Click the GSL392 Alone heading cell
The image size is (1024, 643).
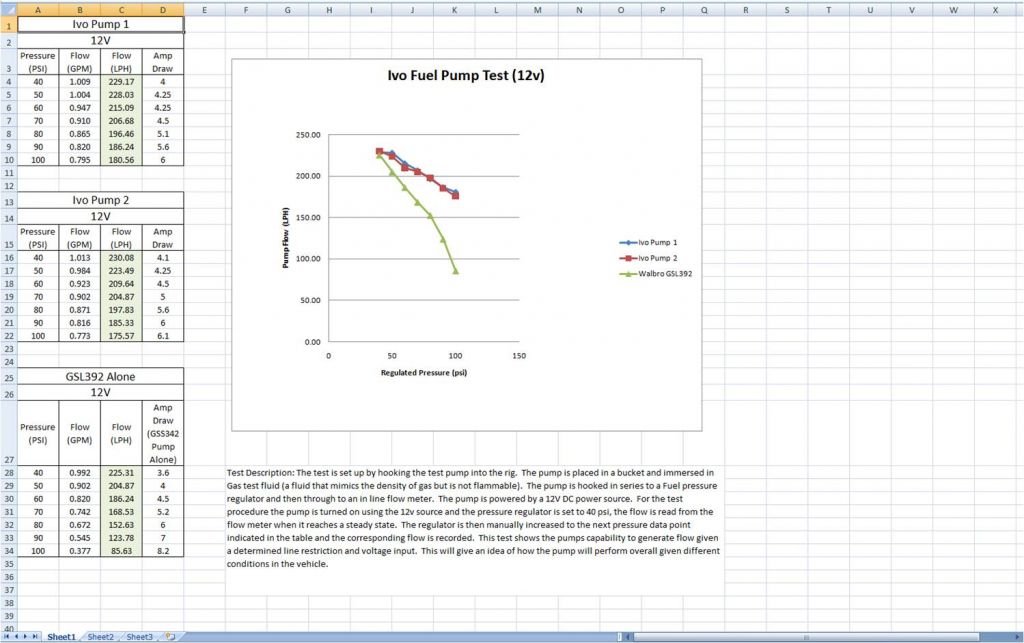100,376
